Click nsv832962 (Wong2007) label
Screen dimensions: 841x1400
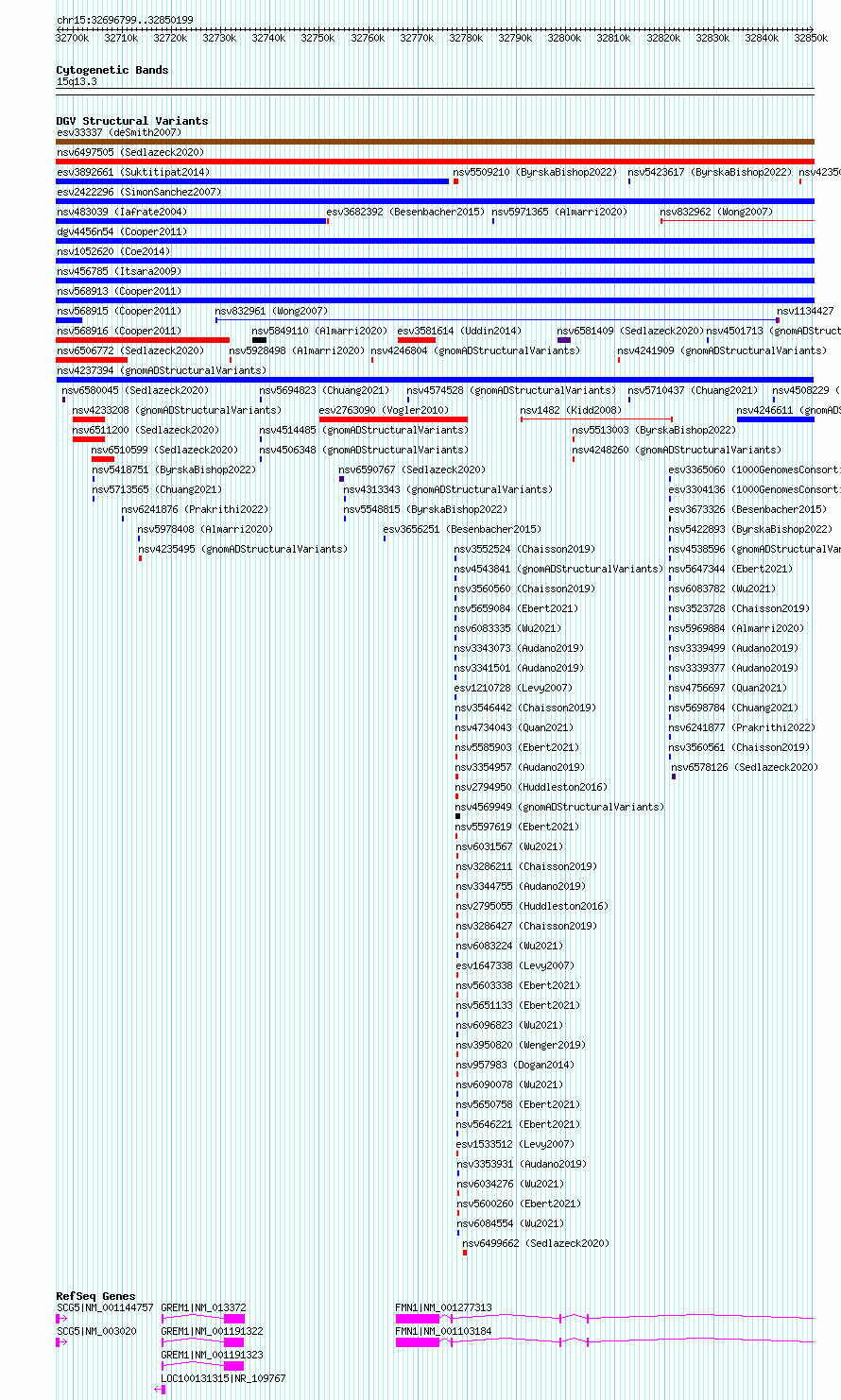(x=716, y=212)
